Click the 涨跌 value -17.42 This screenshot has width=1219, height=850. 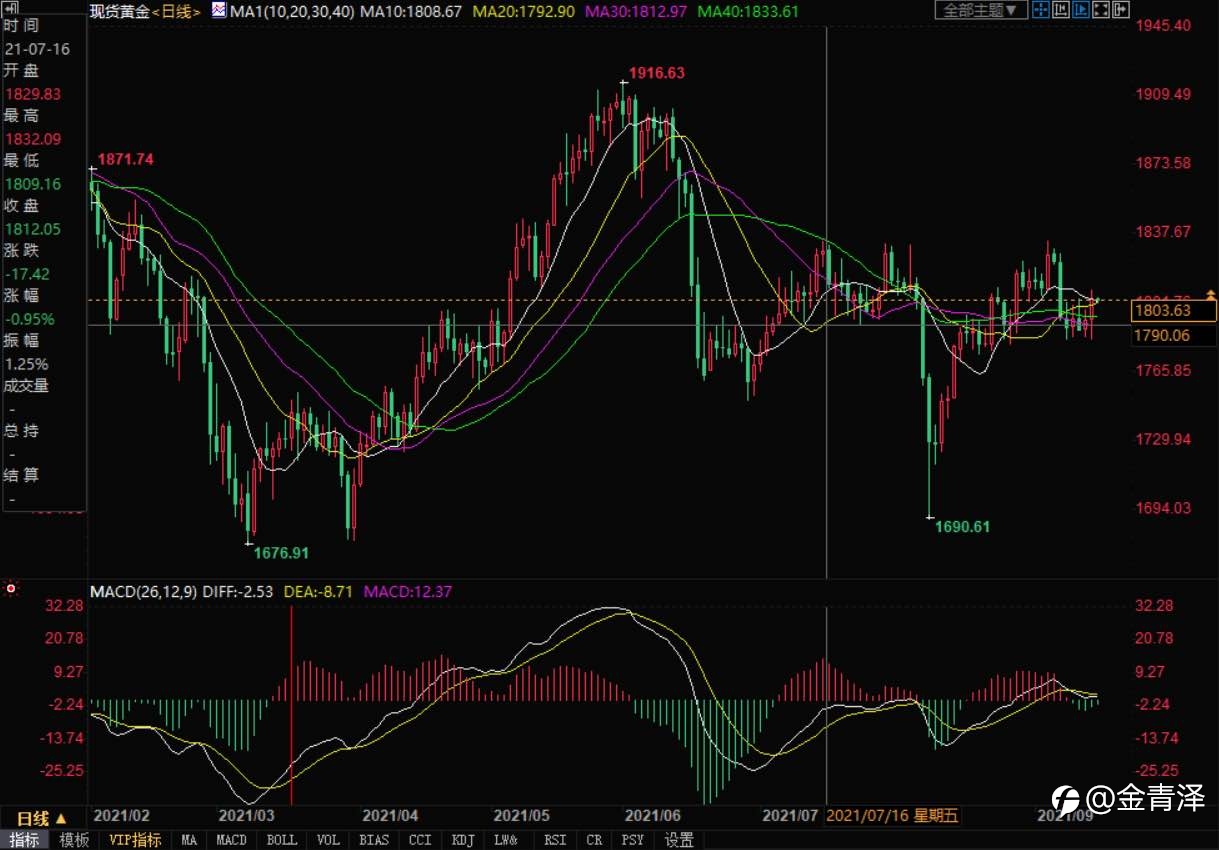coord(28,274)
